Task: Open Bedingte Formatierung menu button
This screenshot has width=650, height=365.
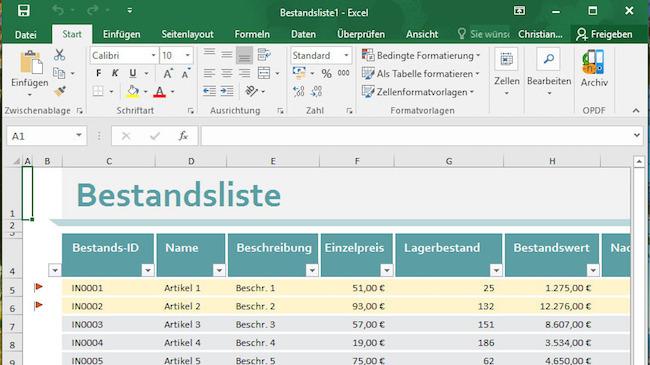Action: tap(421, 56)
